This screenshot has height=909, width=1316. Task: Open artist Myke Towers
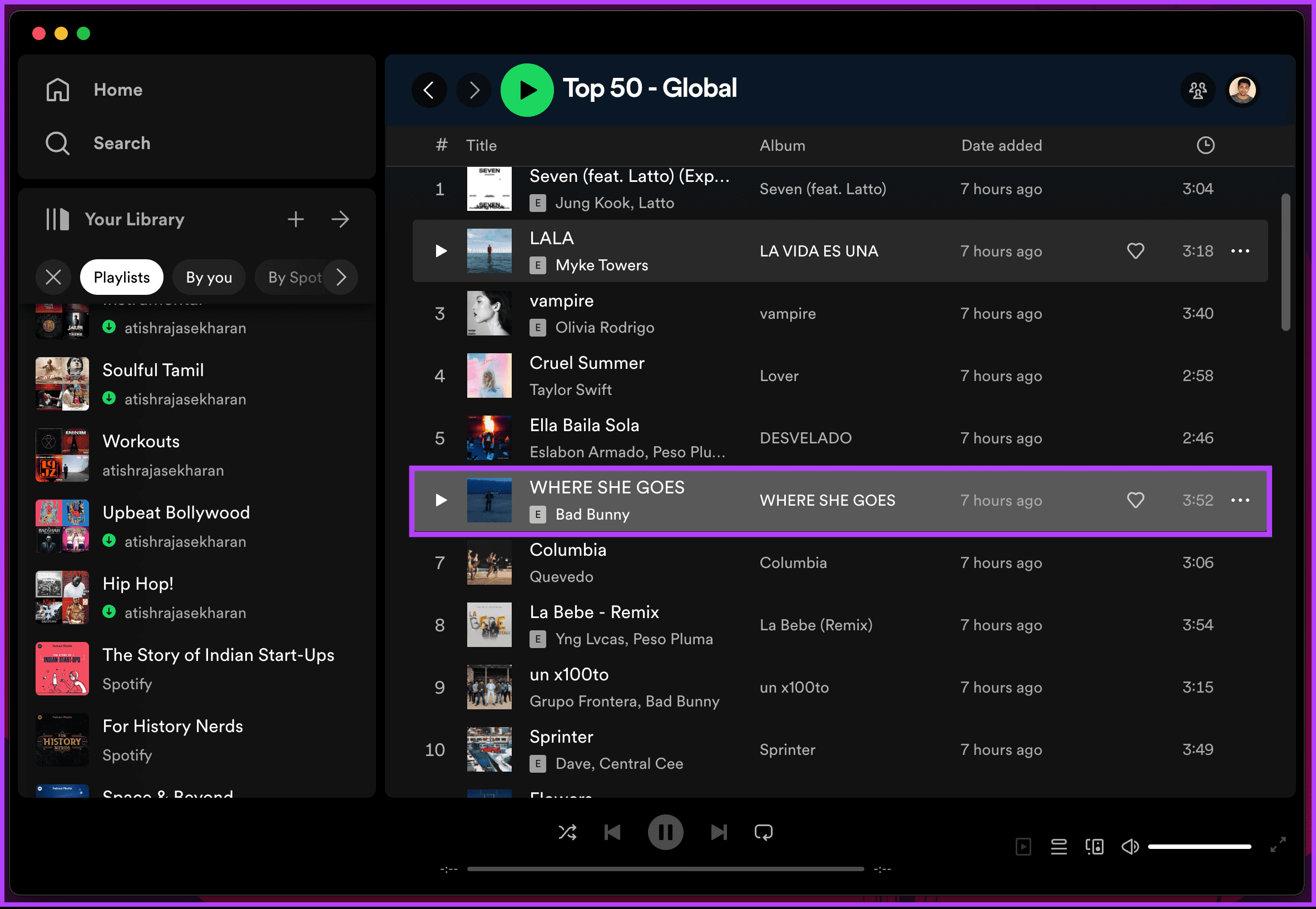click(602, 265)
